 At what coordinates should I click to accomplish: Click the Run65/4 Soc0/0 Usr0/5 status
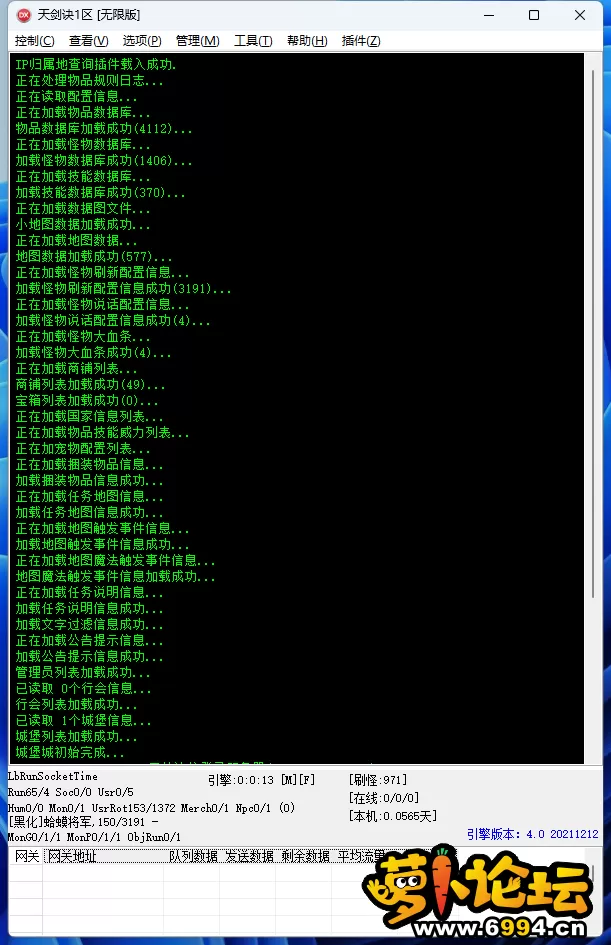(70, 792)
